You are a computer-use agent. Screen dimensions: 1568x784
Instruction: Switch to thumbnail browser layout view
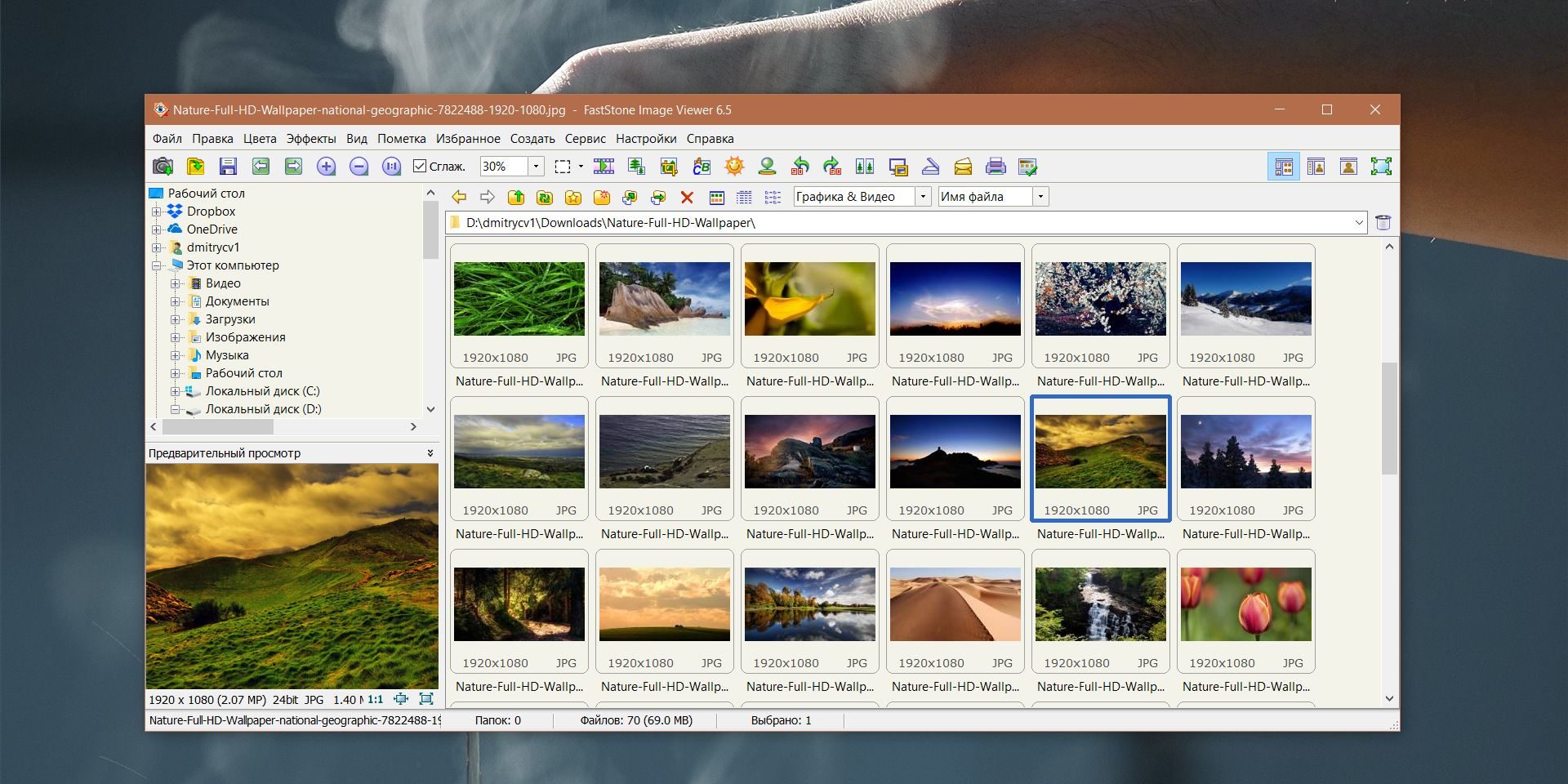point(1284,167)
